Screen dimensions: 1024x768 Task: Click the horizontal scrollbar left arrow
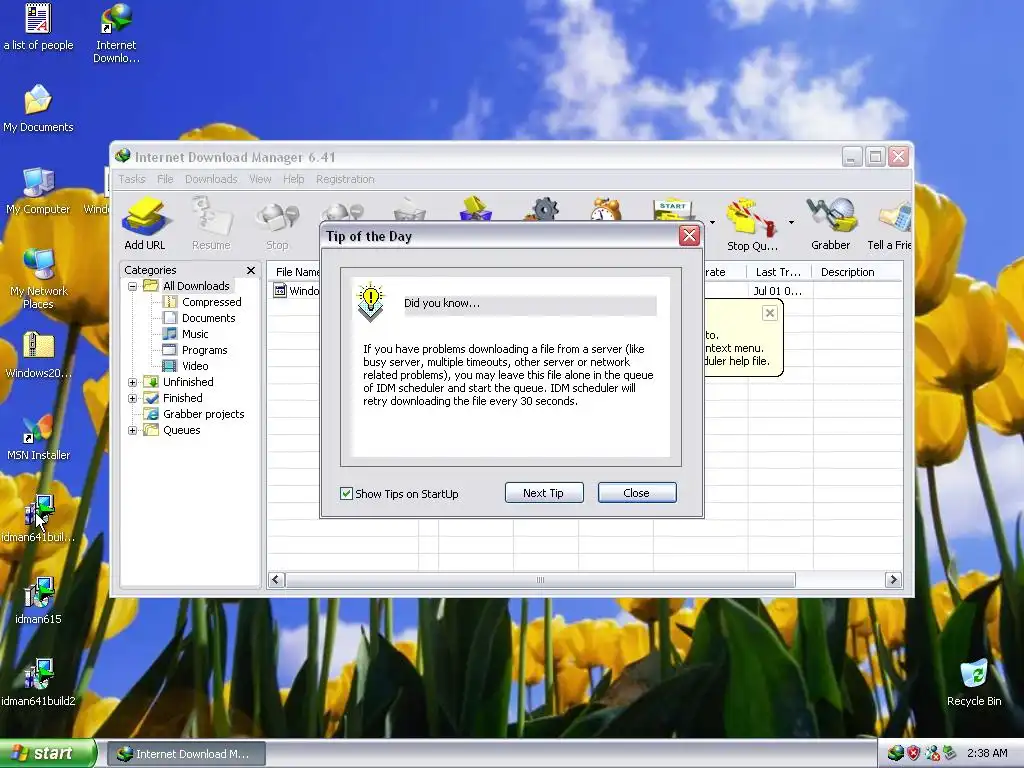coord(276,579)
